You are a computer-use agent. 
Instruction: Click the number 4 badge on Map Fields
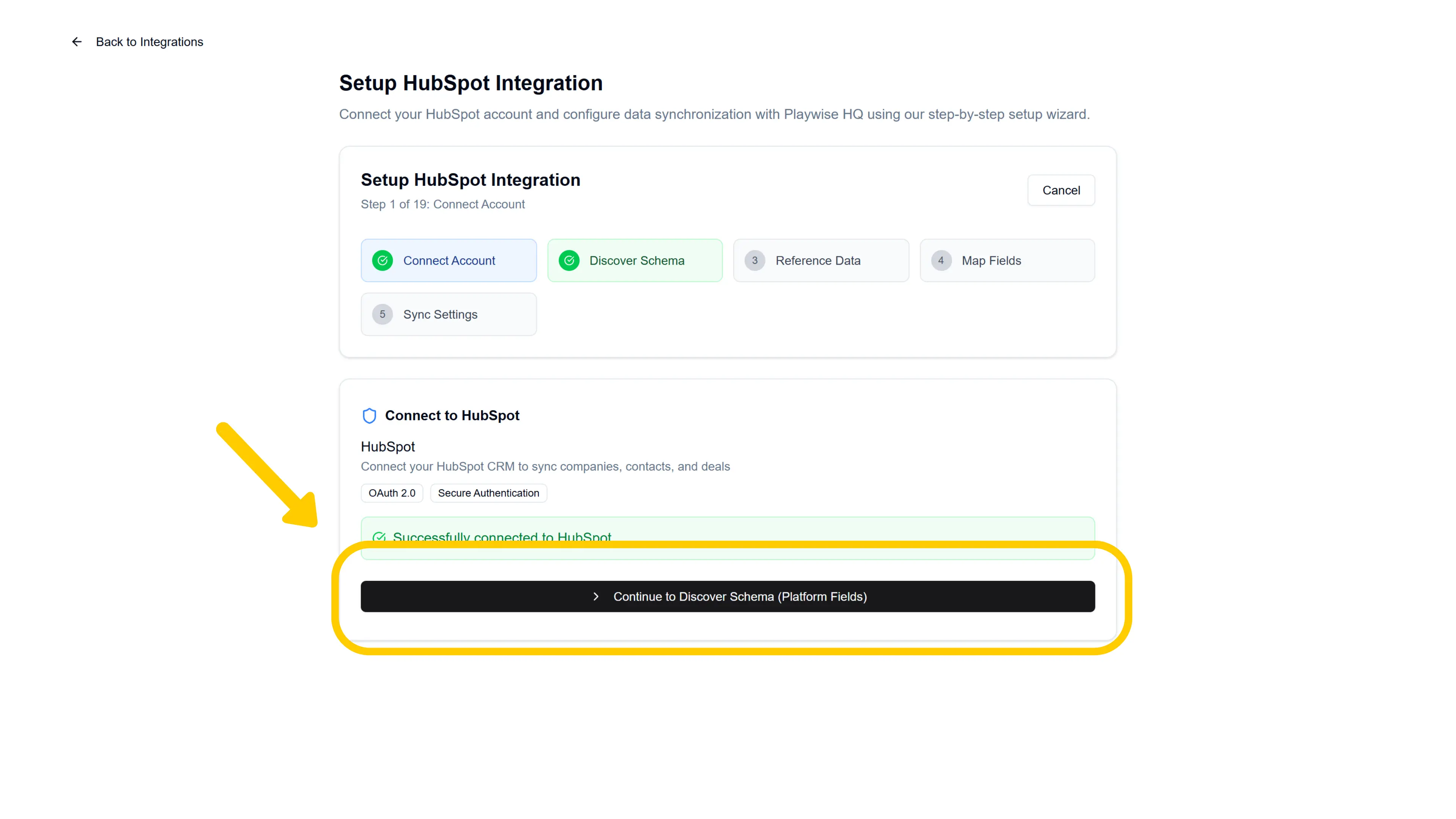click(x=940, y=260)
